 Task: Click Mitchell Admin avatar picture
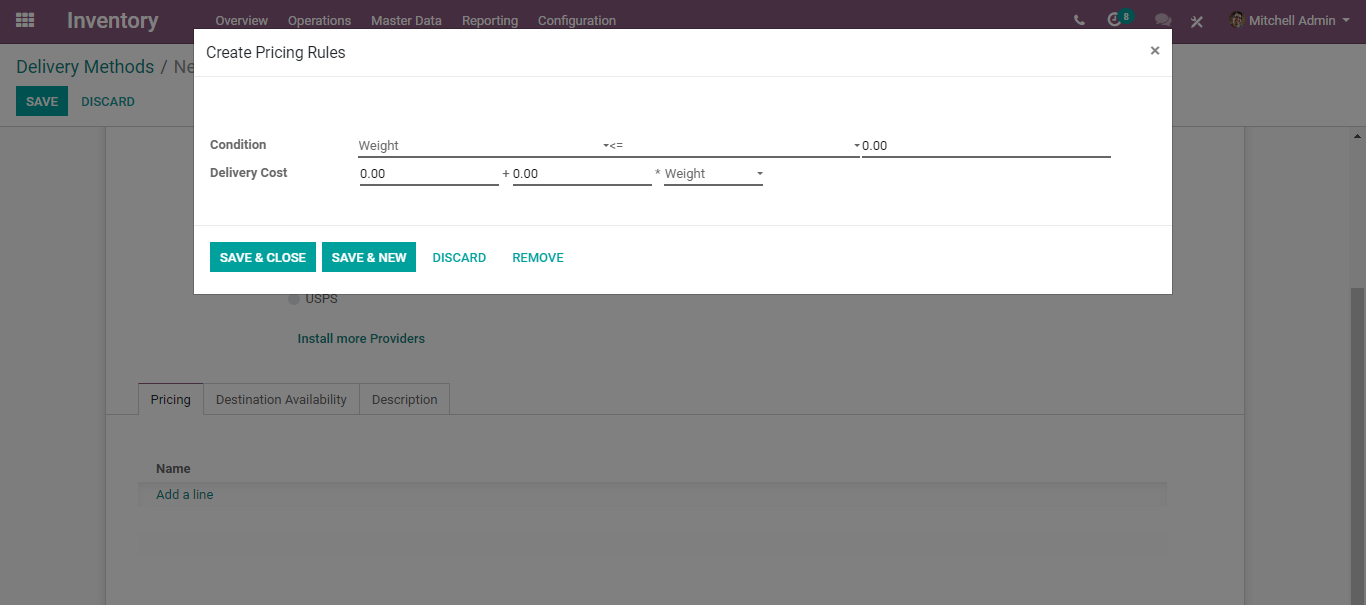pos(1237,20)
